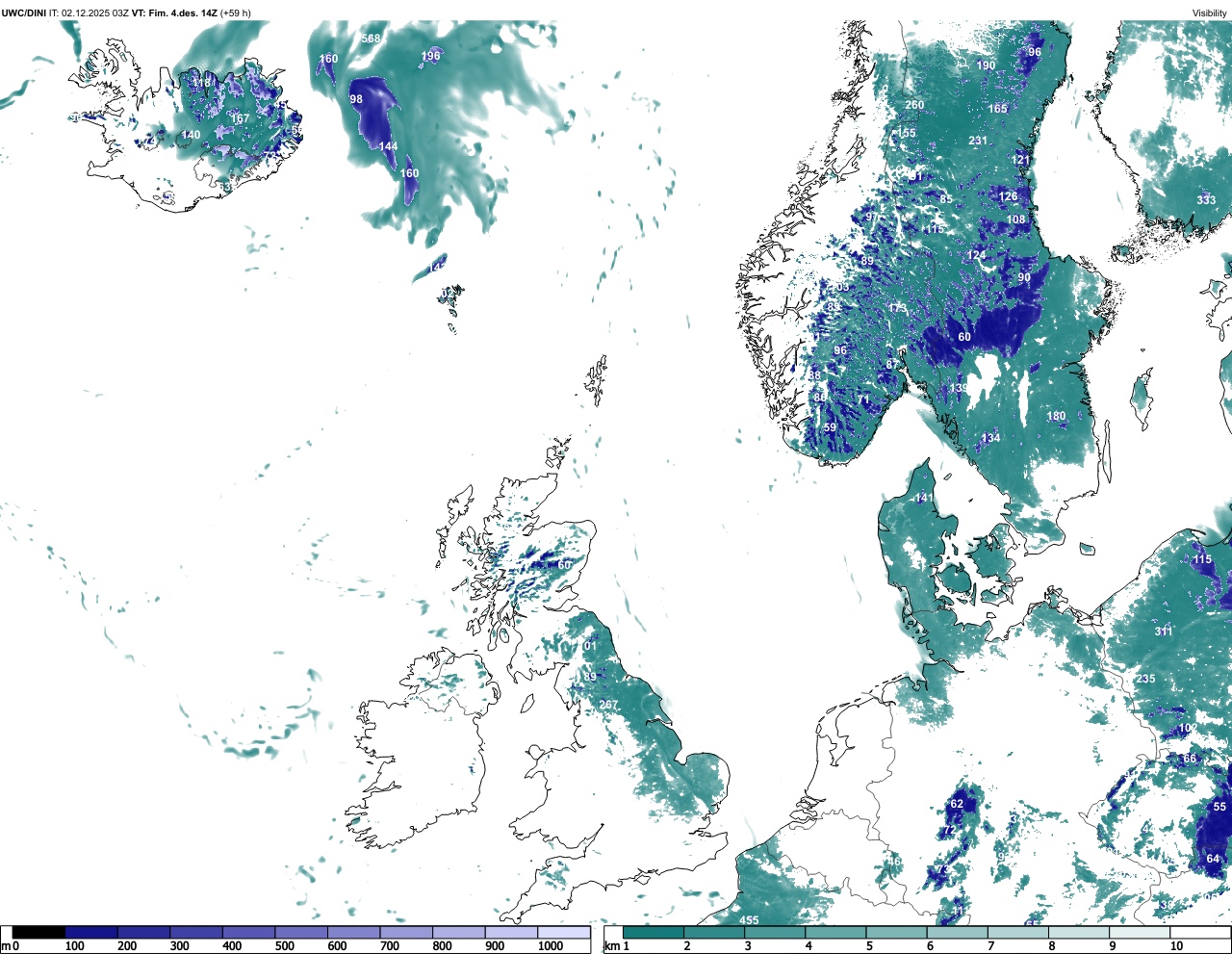Screen dimensions: 1232x954
Task: Pick the 500–600 m visibility legend swatch
Action: point(301,932)
